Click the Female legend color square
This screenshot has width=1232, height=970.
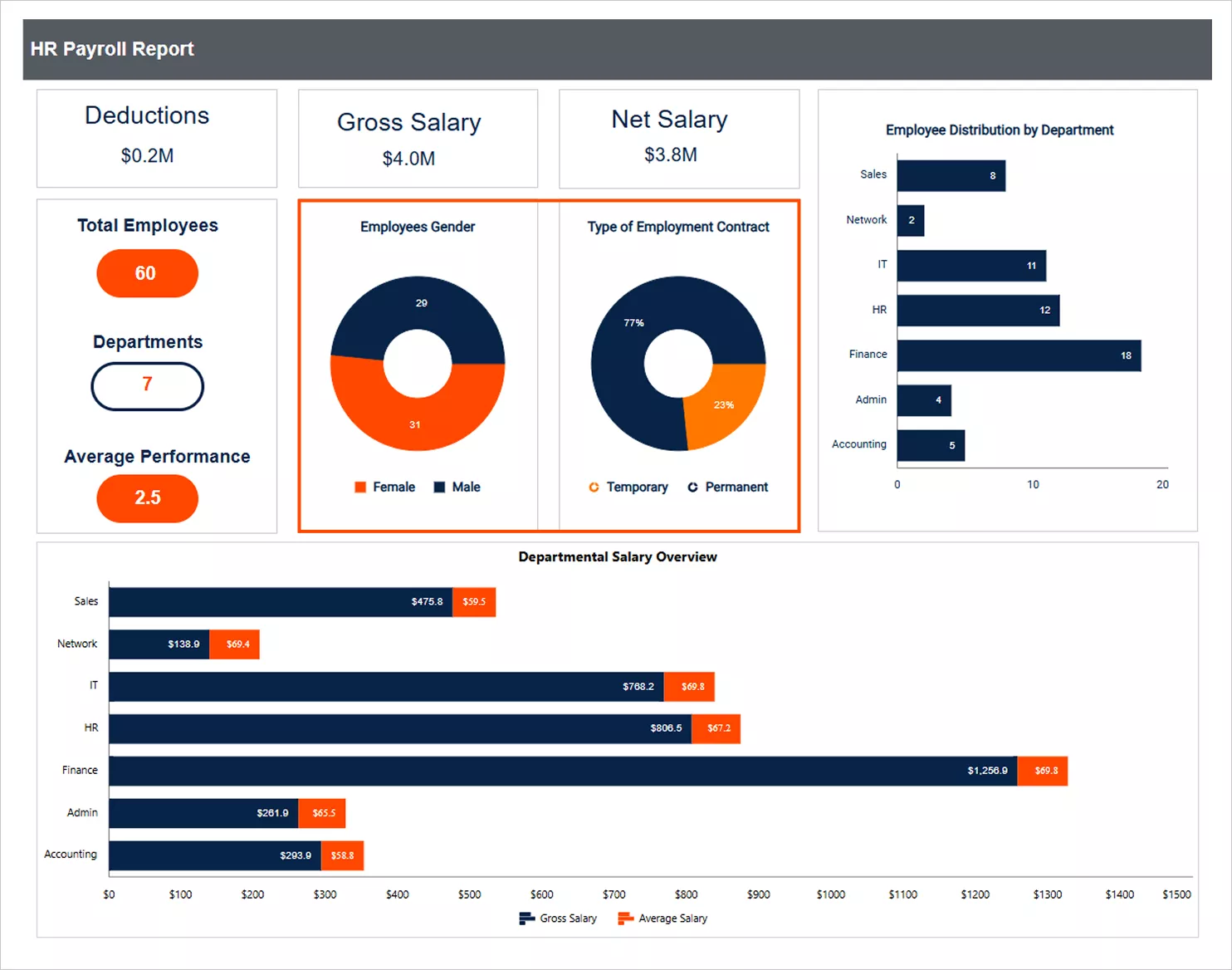[360, 487]
